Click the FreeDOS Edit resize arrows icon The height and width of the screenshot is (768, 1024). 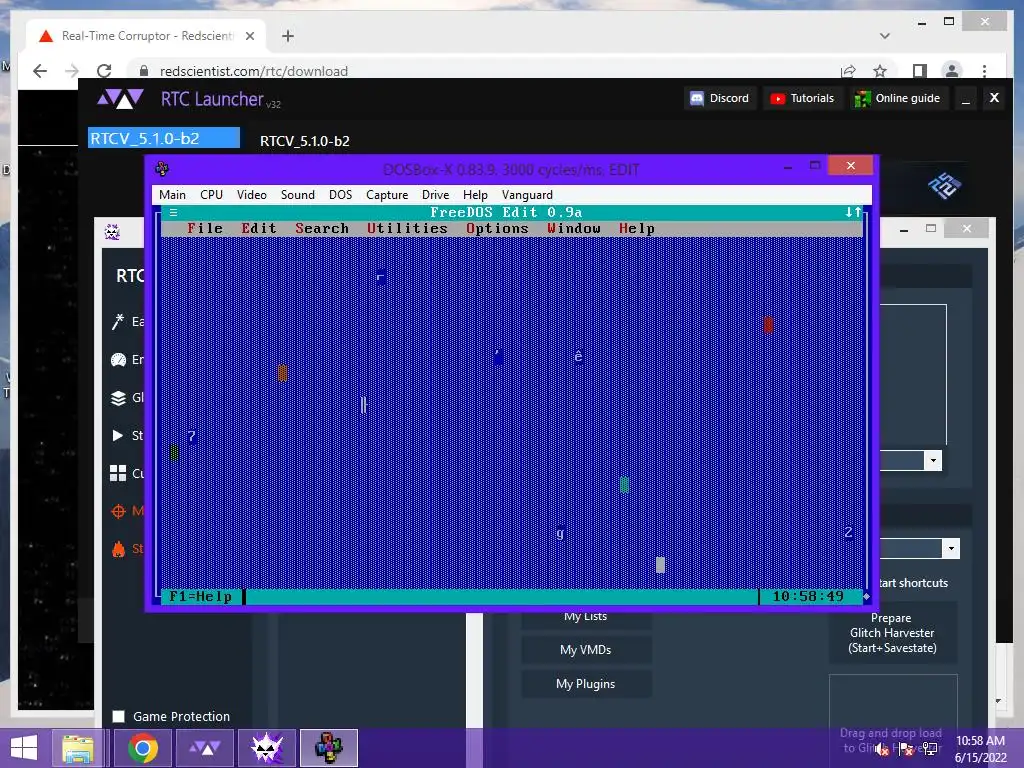click(853, 212)
